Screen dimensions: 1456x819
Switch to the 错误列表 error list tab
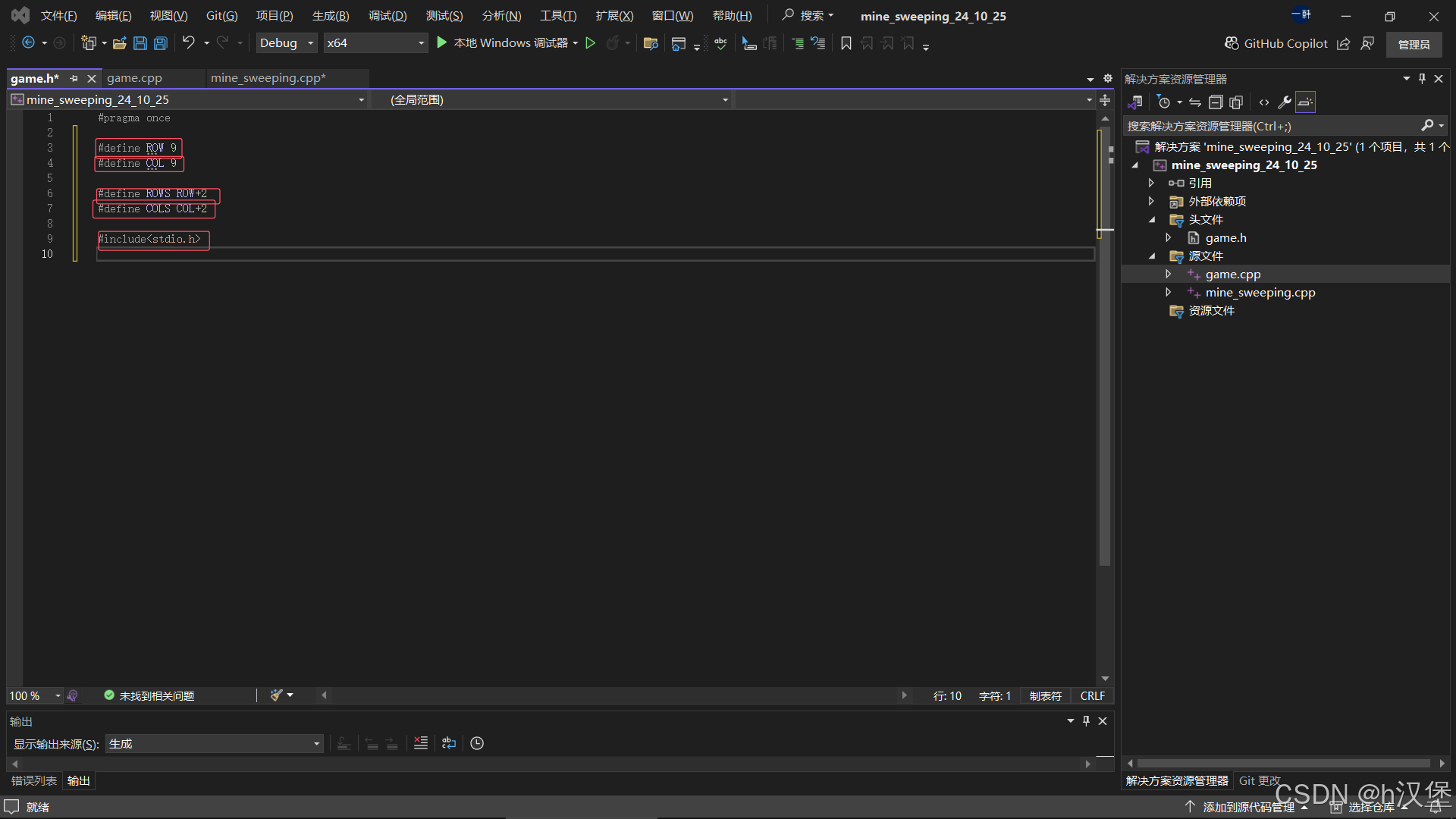[x=34, y=780]
